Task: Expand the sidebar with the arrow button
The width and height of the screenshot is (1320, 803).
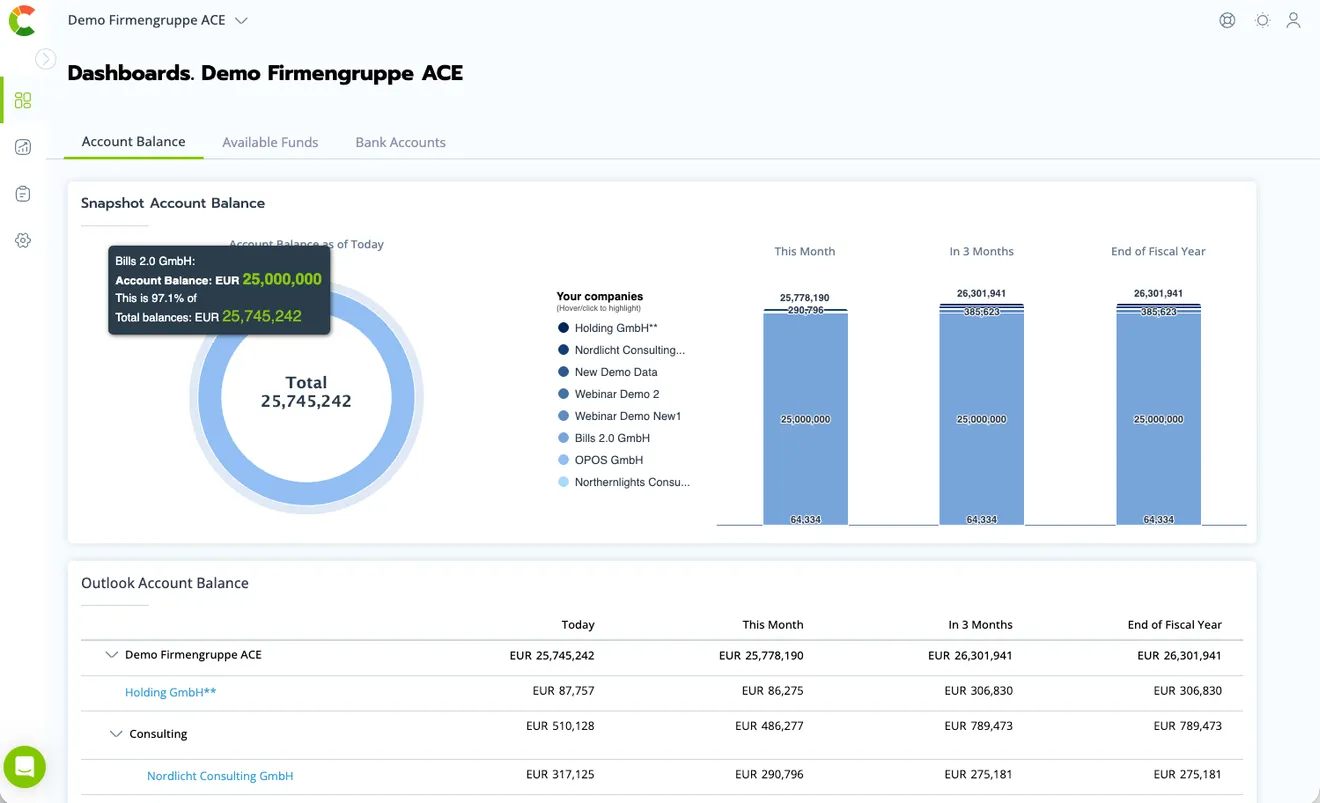Action: tap(45, 59)
